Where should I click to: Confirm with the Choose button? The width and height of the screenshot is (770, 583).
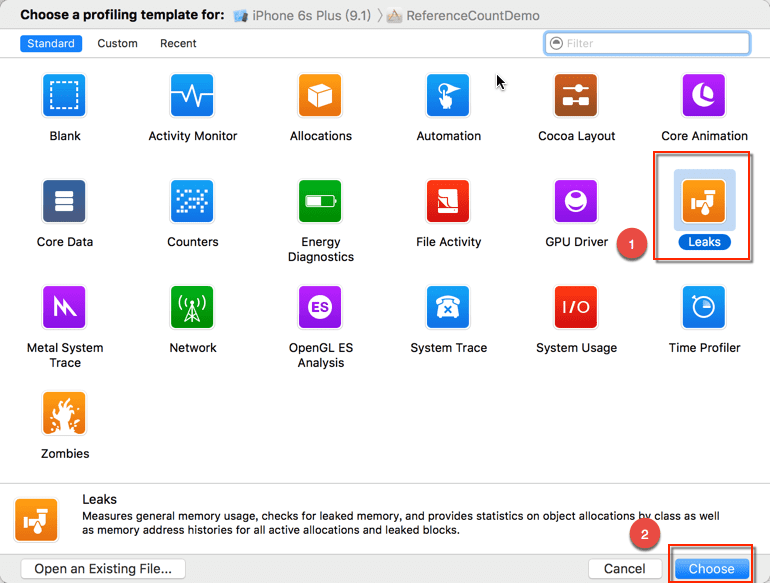[712, 569]
